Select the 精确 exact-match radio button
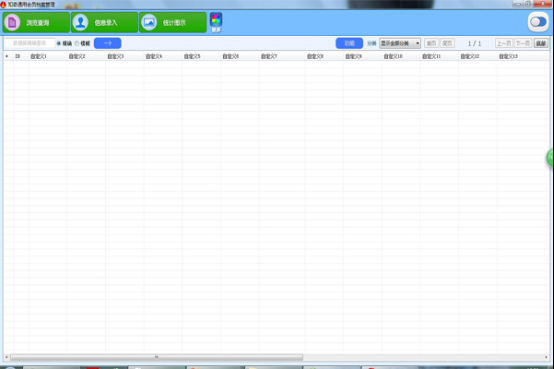 [59, 43]
